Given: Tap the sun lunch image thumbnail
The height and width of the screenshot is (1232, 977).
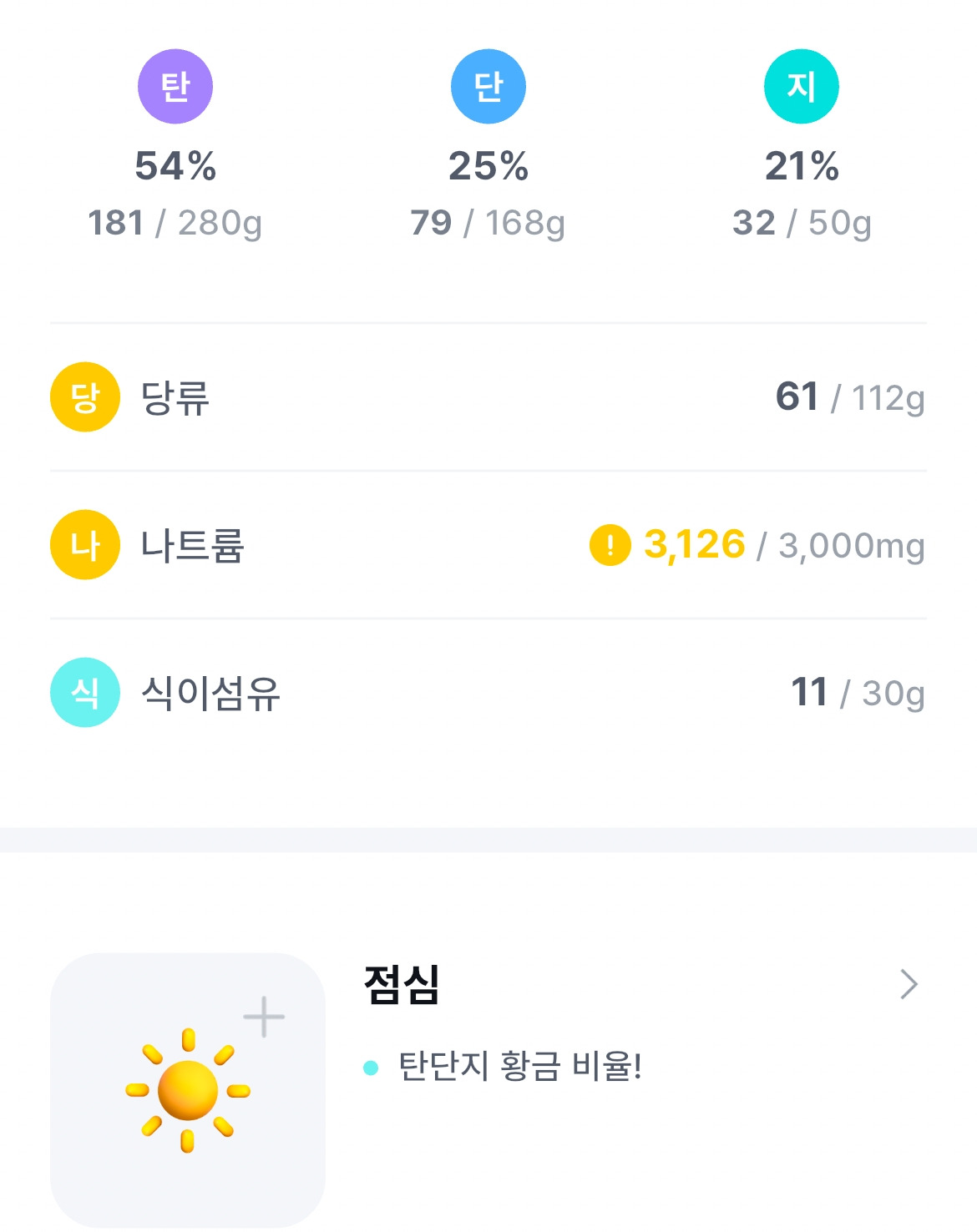Looking at the screenshot, I should (x=188, y=1090).
